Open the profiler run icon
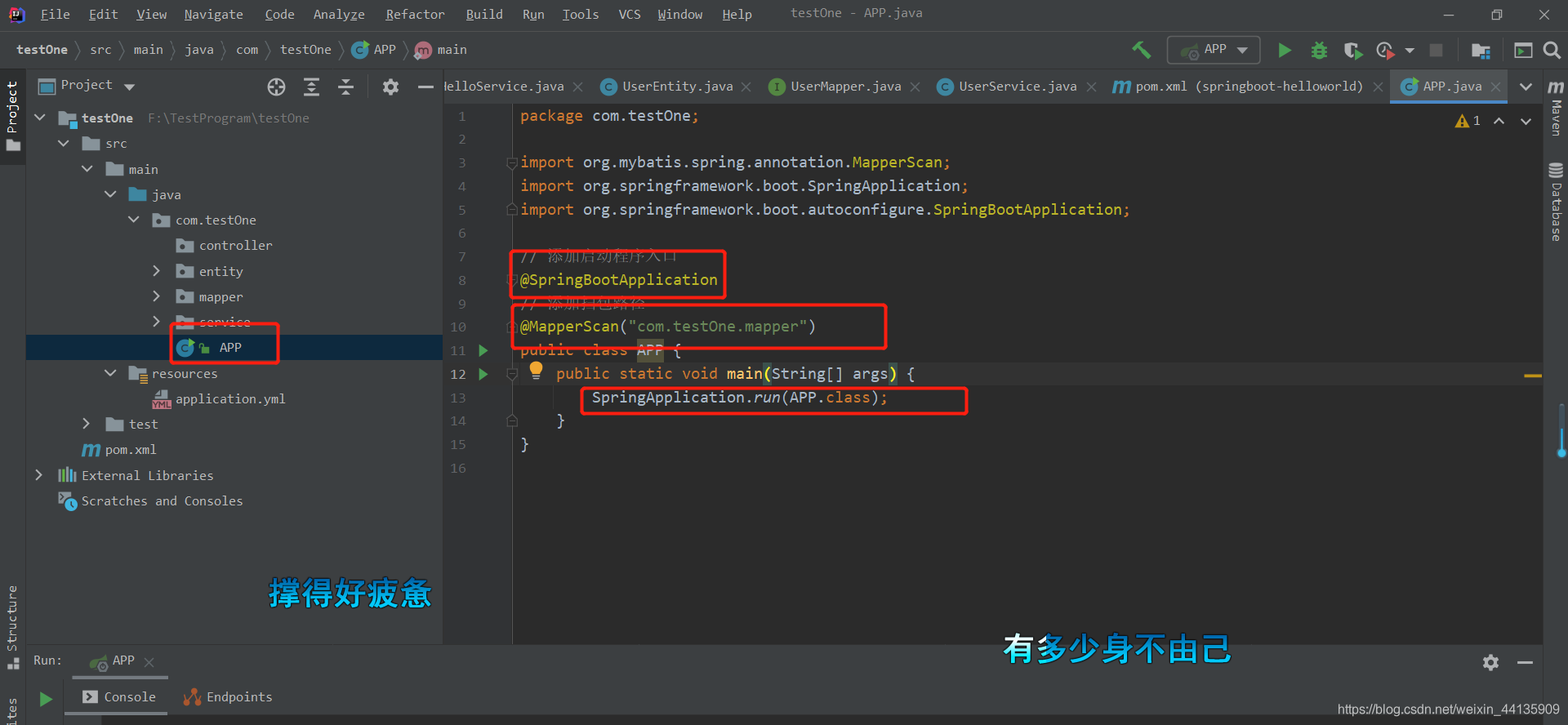 (1384, 51)
